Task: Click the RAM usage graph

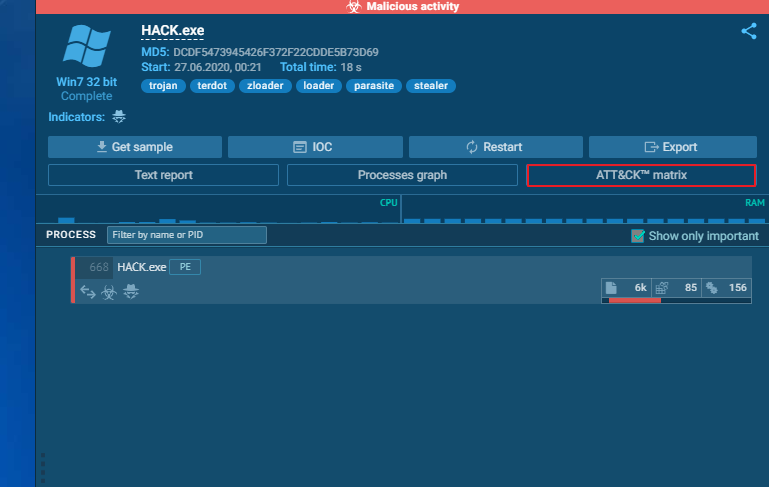Action: point(585,209)
